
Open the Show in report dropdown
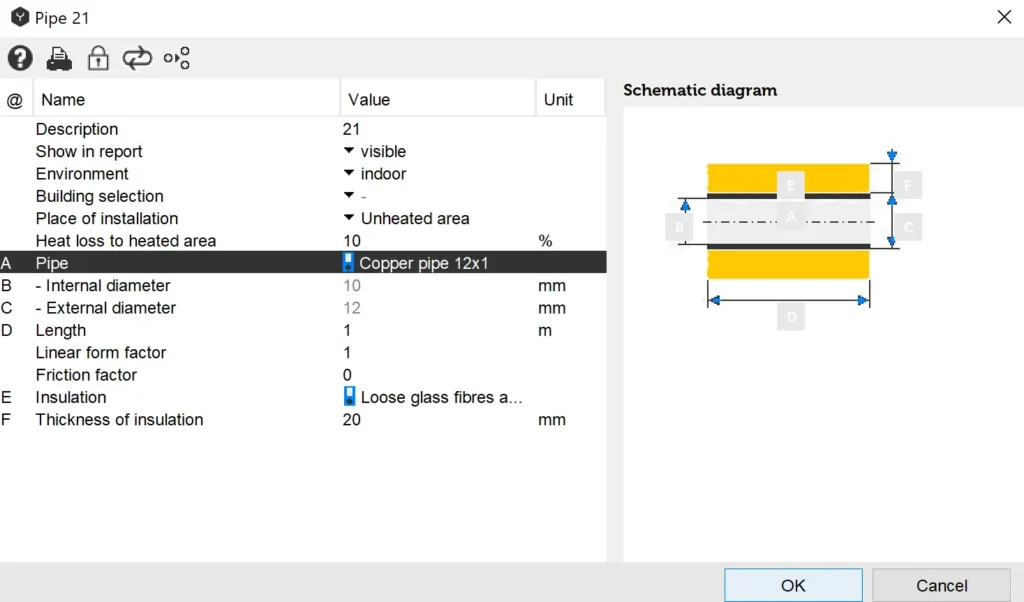coord(349,151)
